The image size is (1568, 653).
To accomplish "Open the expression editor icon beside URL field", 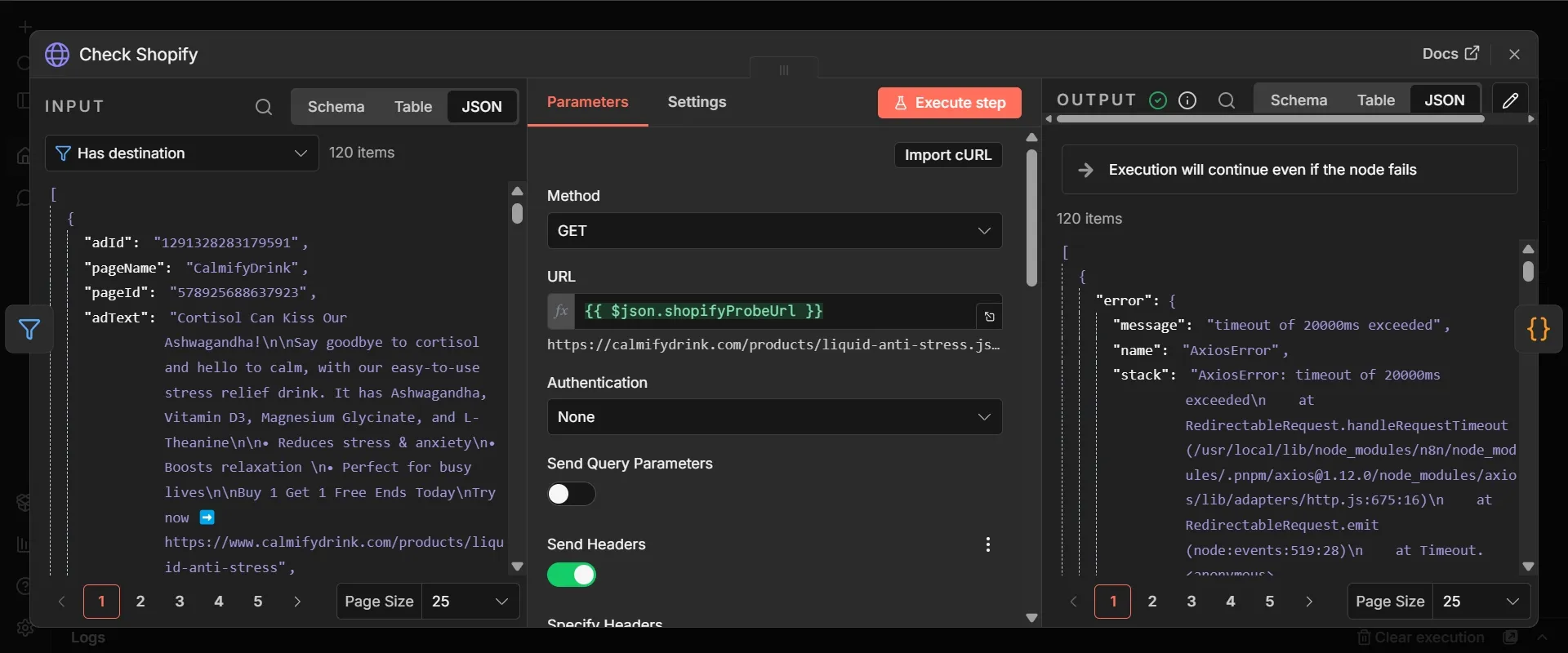I will click(x=989, y=316).
